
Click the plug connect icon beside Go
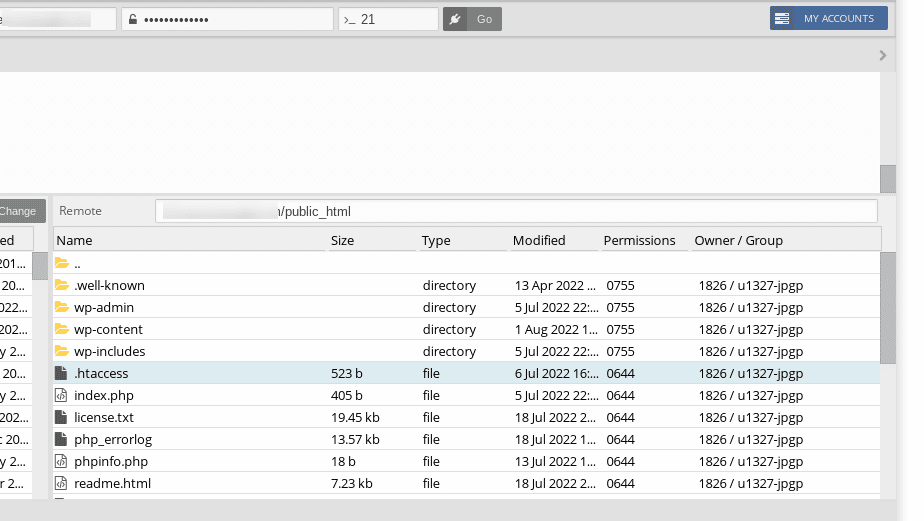pos(455,19)
